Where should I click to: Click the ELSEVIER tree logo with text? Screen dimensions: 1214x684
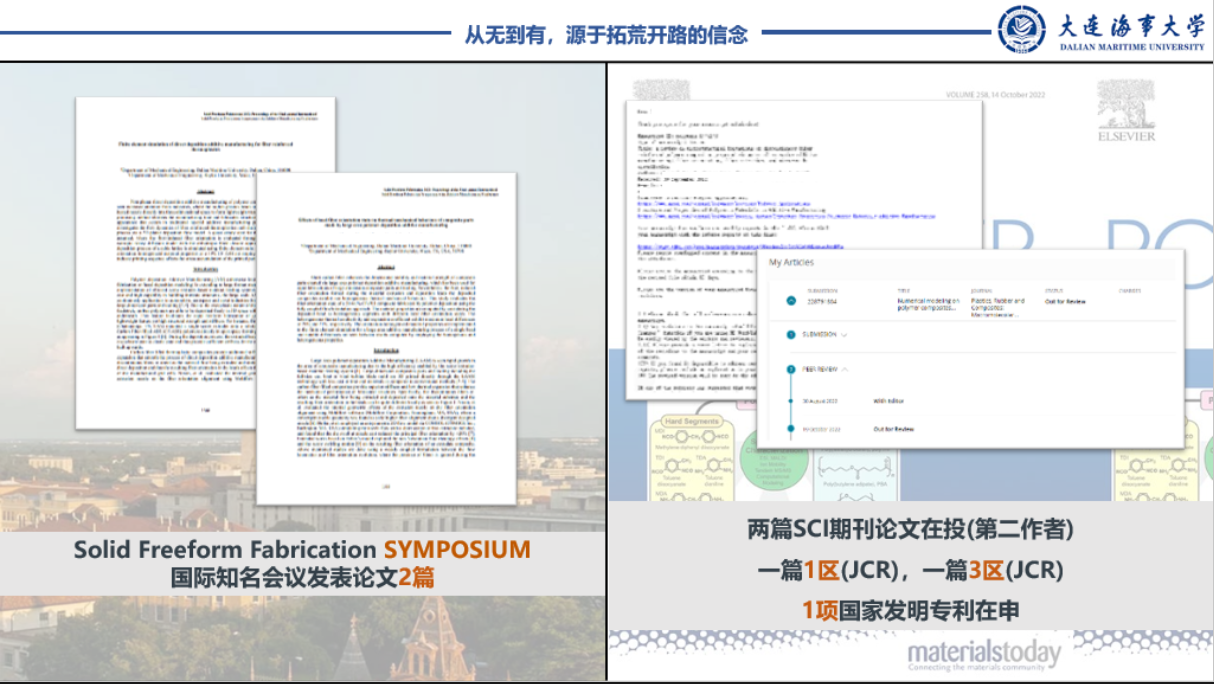coord(1125,110)
